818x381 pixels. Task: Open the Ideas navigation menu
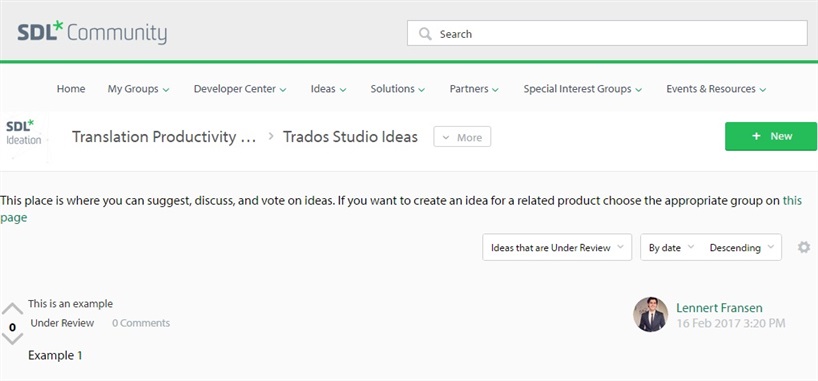point(329,89)
